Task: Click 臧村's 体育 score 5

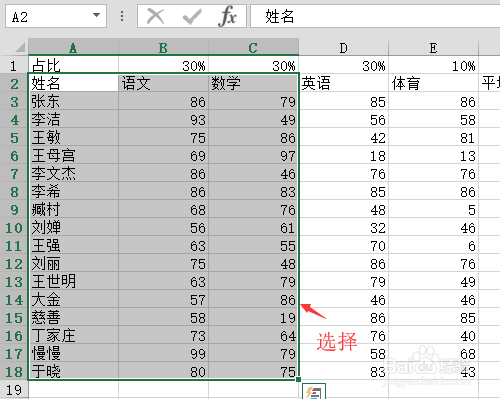Action: coord(433,209)
